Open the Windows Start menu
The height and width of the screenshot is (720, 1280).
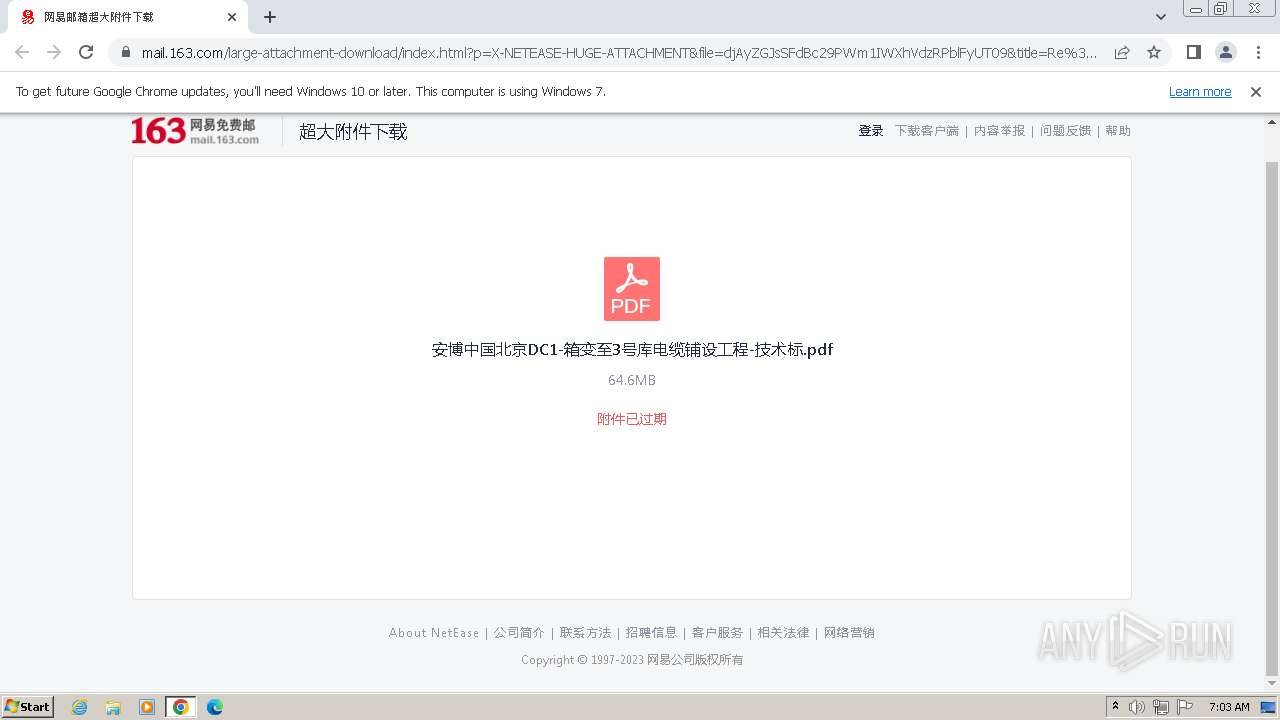point(28,707)
